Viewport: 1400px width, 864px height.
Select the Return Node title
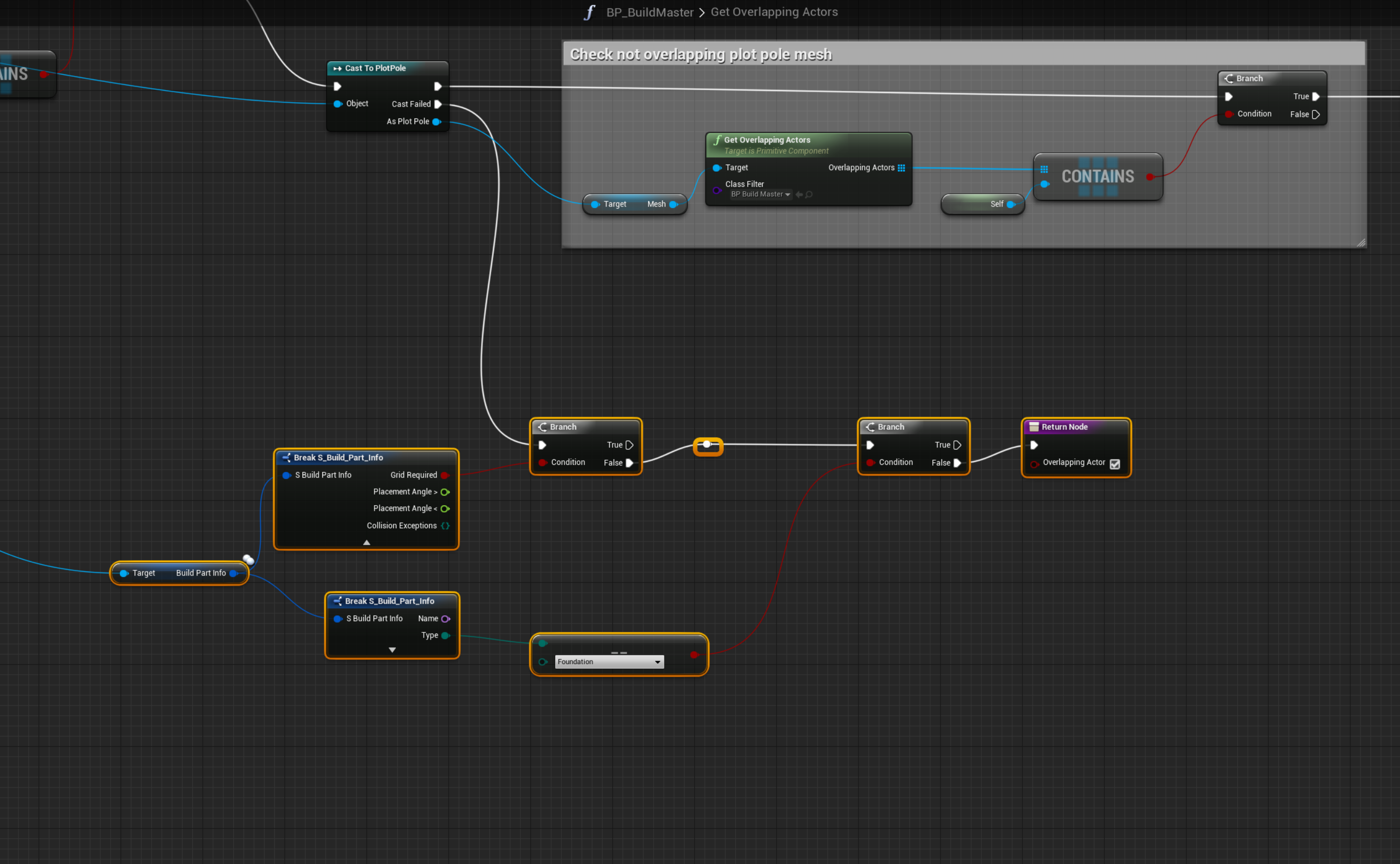[1064, 427]
